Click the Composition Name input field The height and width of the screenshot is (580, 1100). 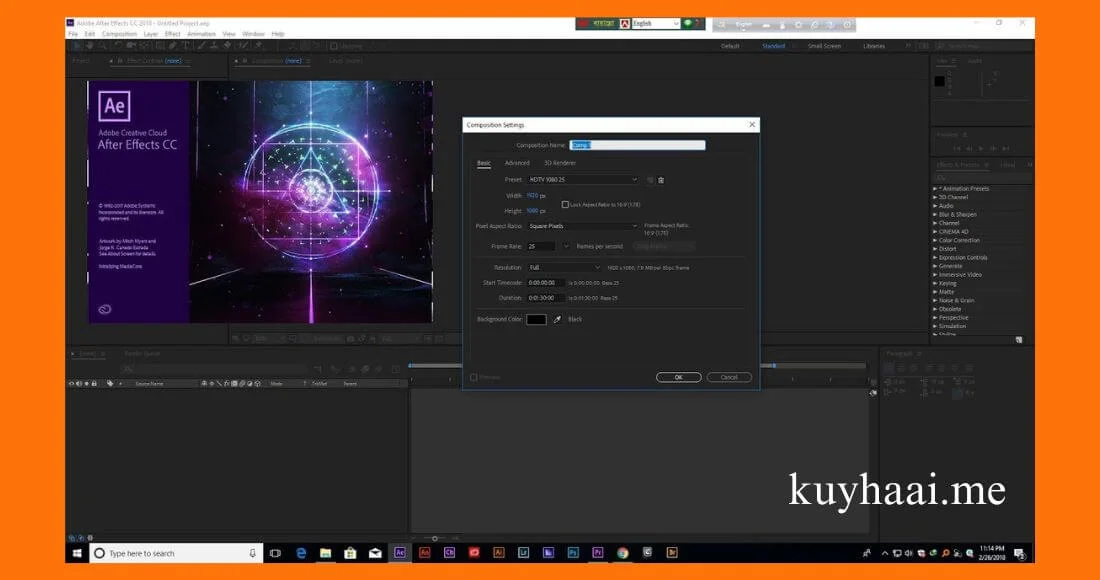(637, 145)
